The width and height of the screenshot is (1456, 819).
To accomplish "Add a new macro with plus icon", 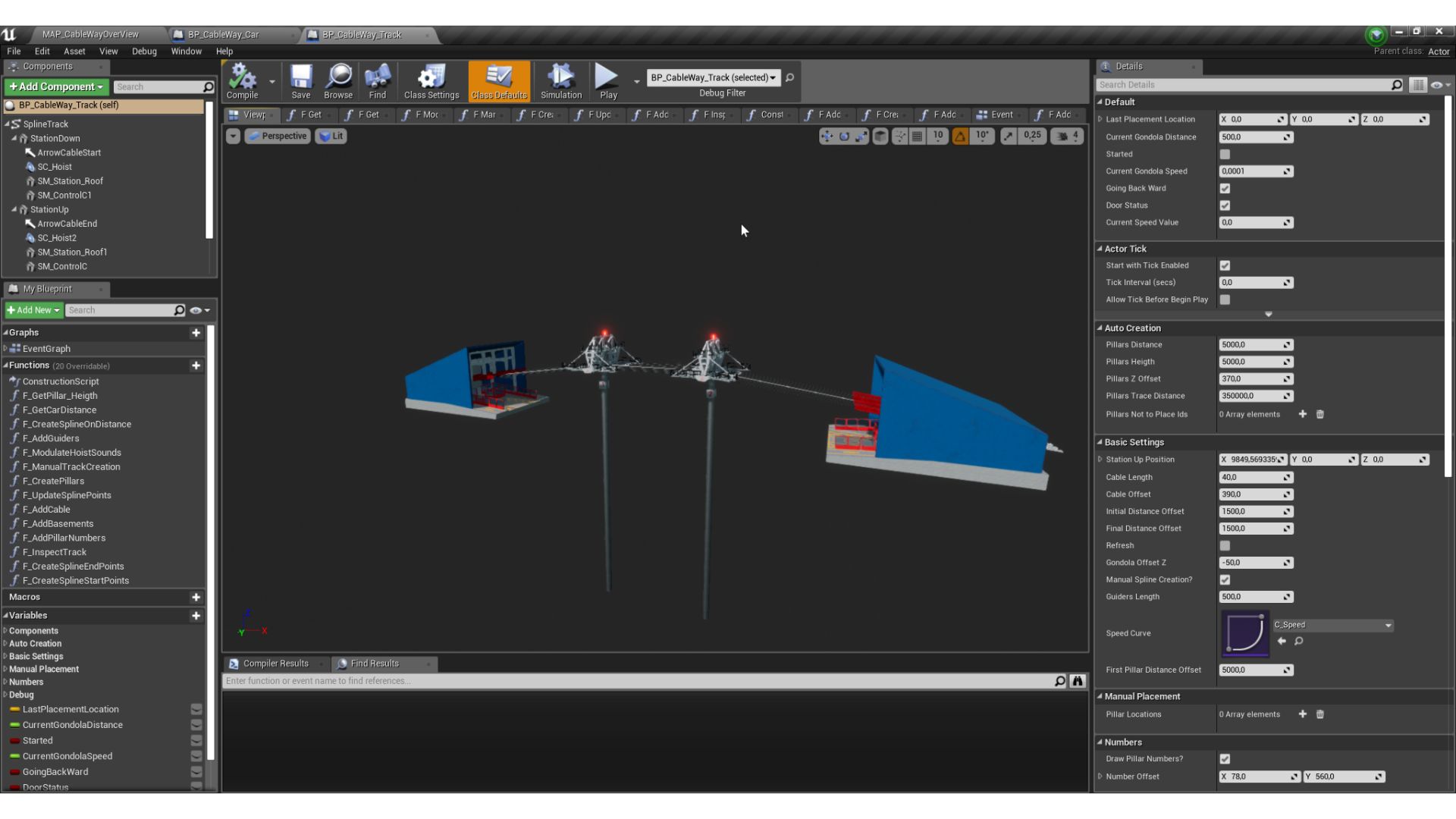I will point(196,598).
